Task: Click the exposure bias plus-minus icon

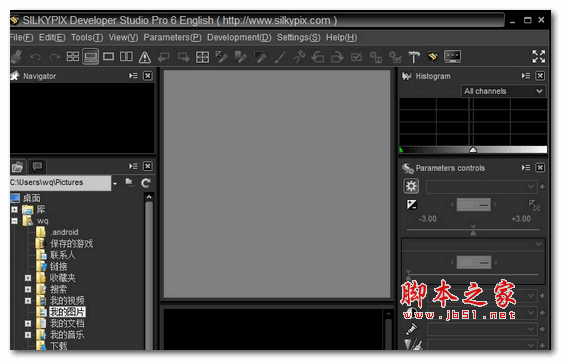Action: [x=412, y=205]
